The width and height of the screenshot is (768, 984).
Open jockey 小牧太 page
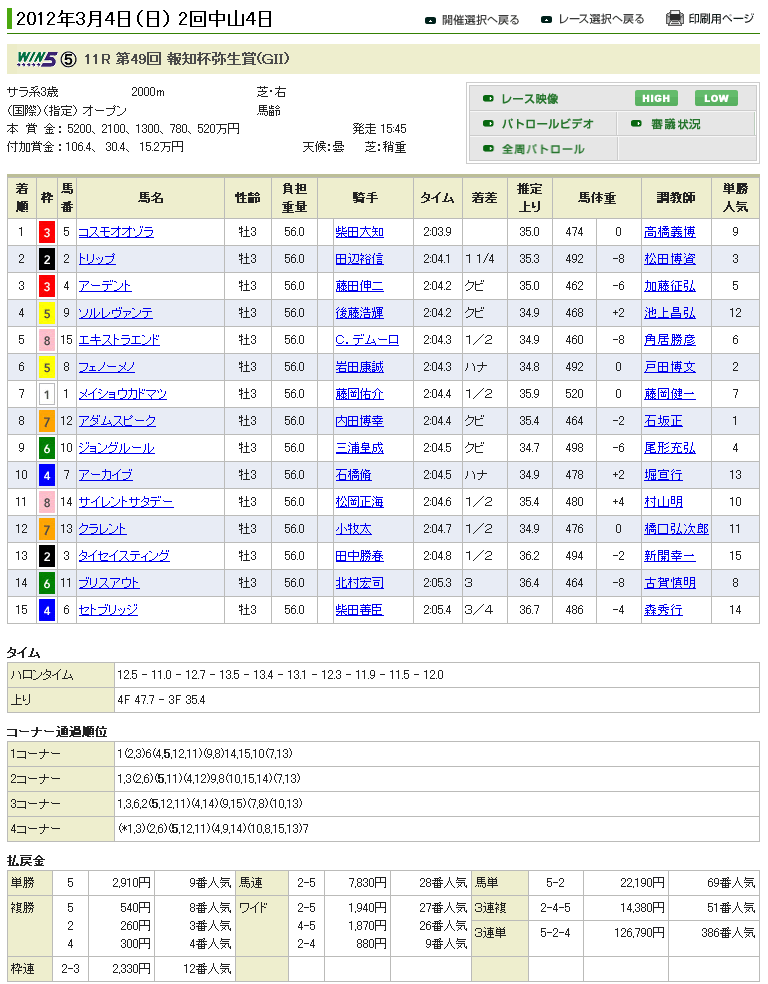(353, 529)
